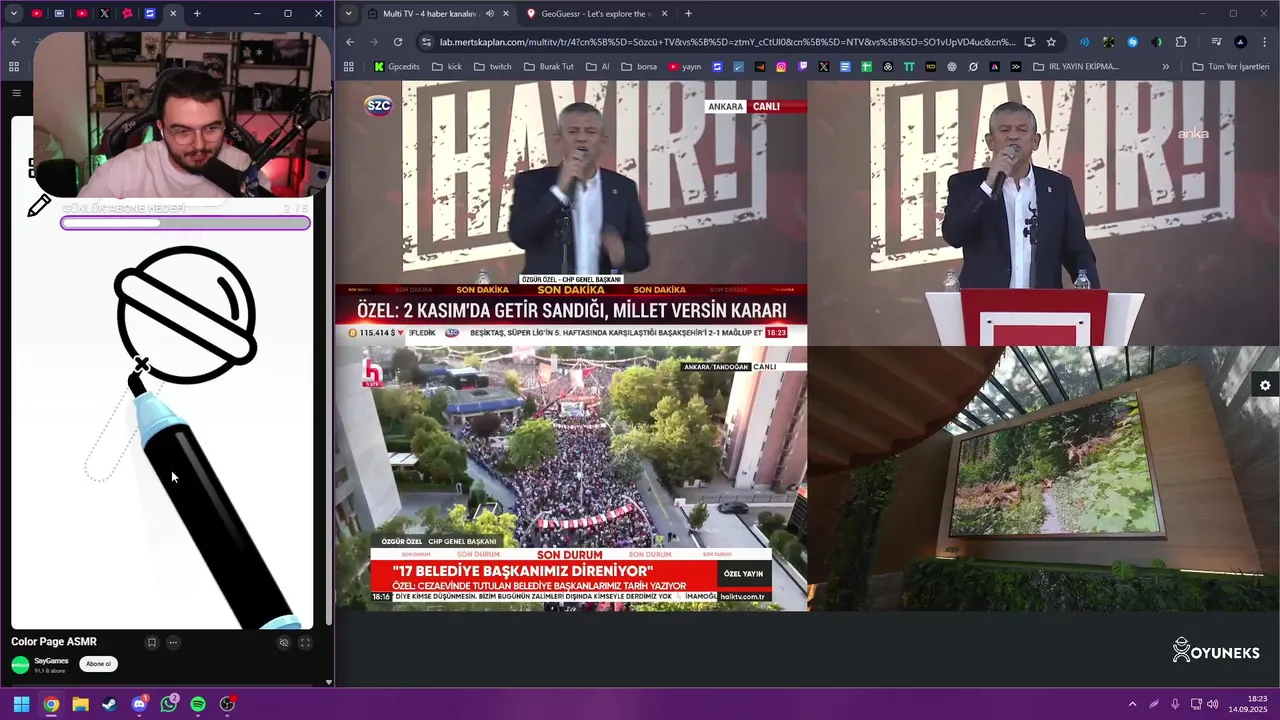The width and height of the screenshot is (1280, 720).
Task: View site information icon in address bar
Action: click(x=427, y=42)
